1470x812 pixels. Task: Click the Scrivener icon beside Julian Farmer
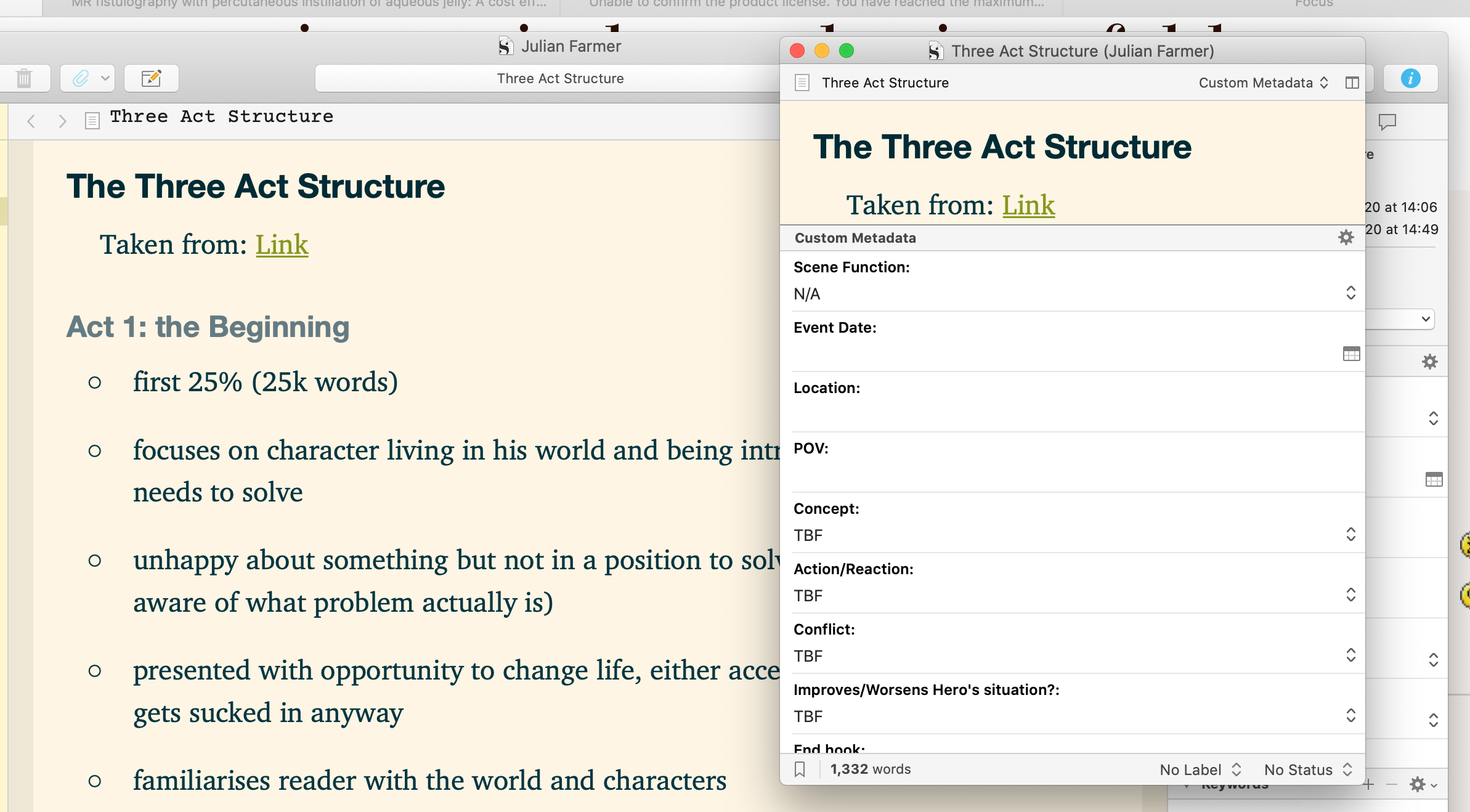(x=506, y=46)
